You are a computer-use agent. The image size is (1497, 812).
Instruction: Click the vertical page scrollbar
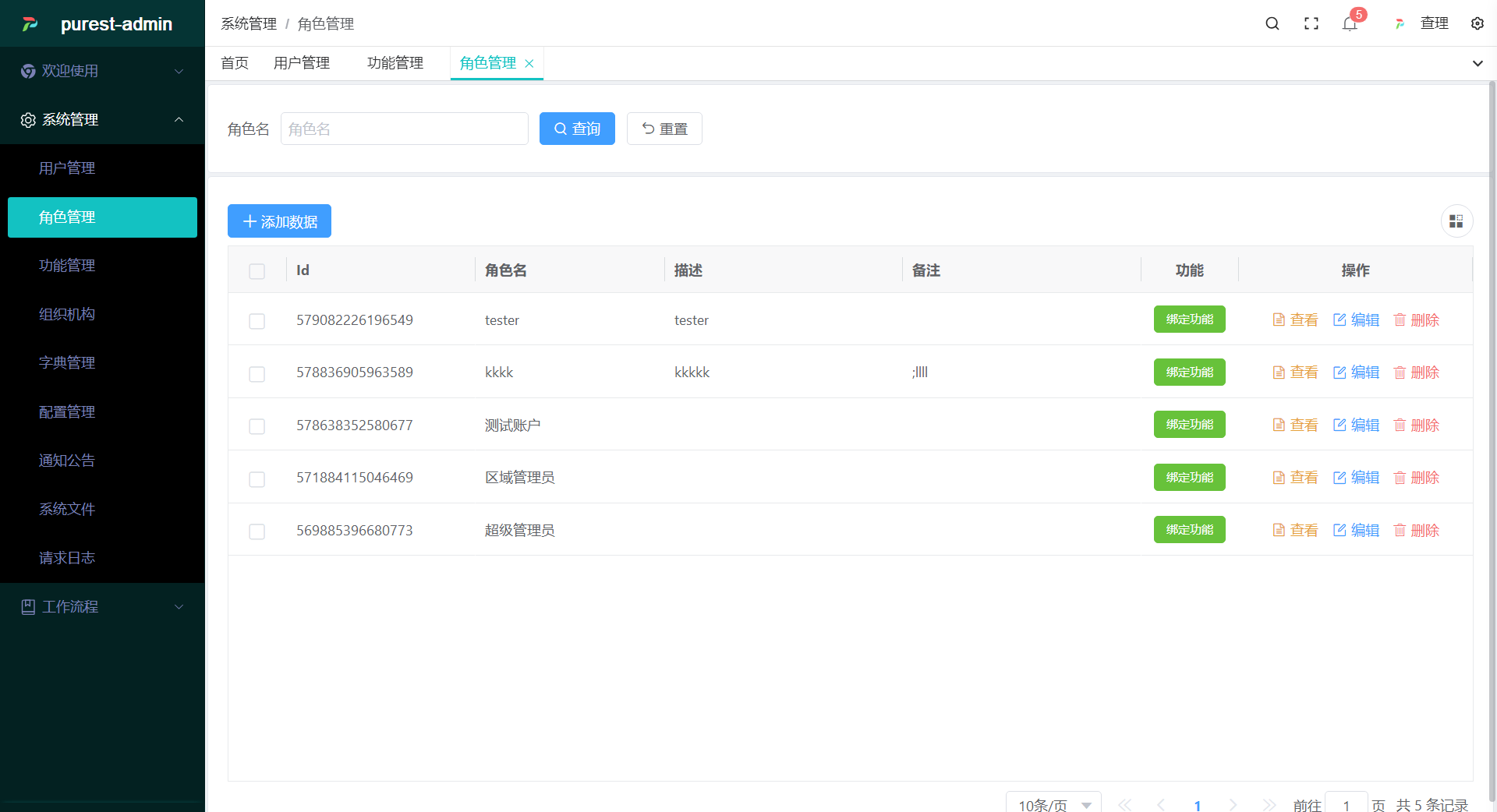pyautogui.click(x=1492, y=441)
